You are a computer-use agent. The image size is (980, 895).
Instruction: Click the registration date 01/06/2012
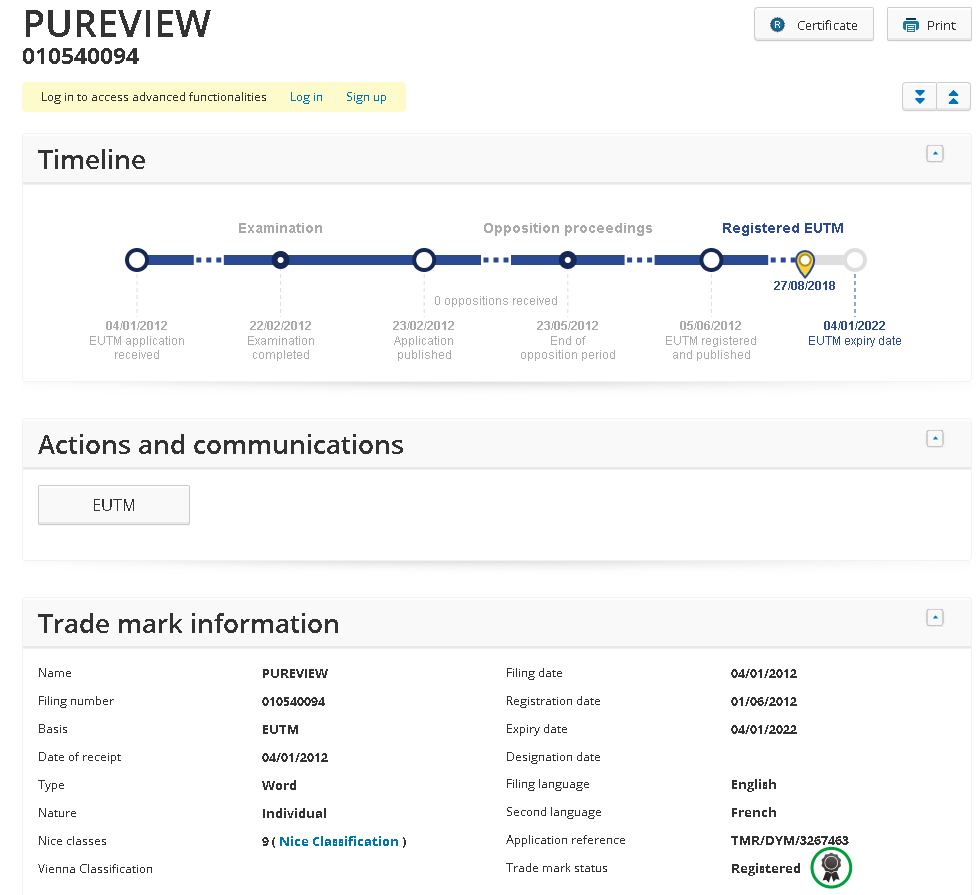[x=764, y=701]
